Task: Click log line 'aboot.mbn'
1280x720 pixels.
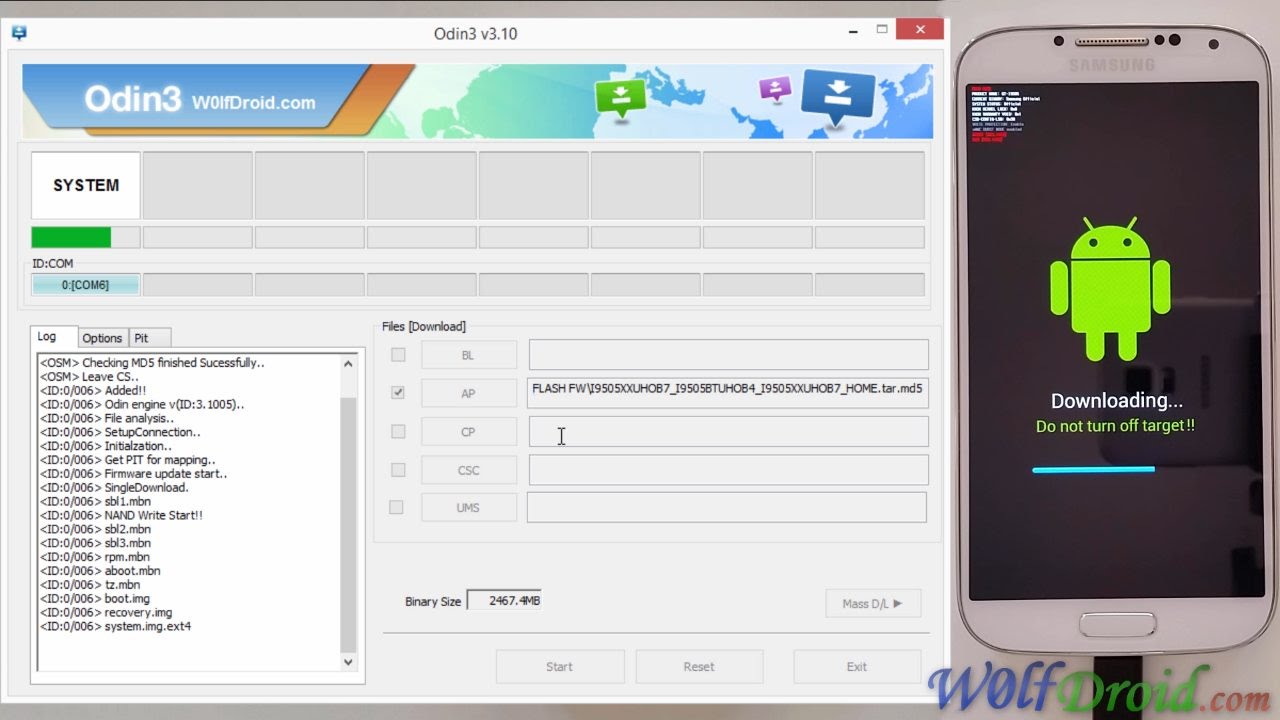Action: tap(132, 570)
